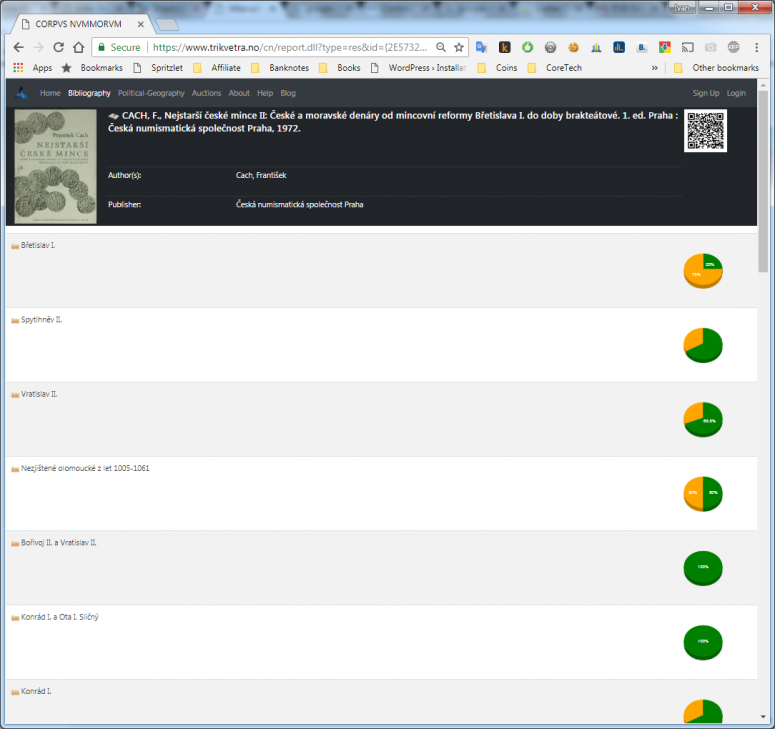Open the Coins bookmarks folder
Viewport: 775px width, 729px height.
point(497,68)
